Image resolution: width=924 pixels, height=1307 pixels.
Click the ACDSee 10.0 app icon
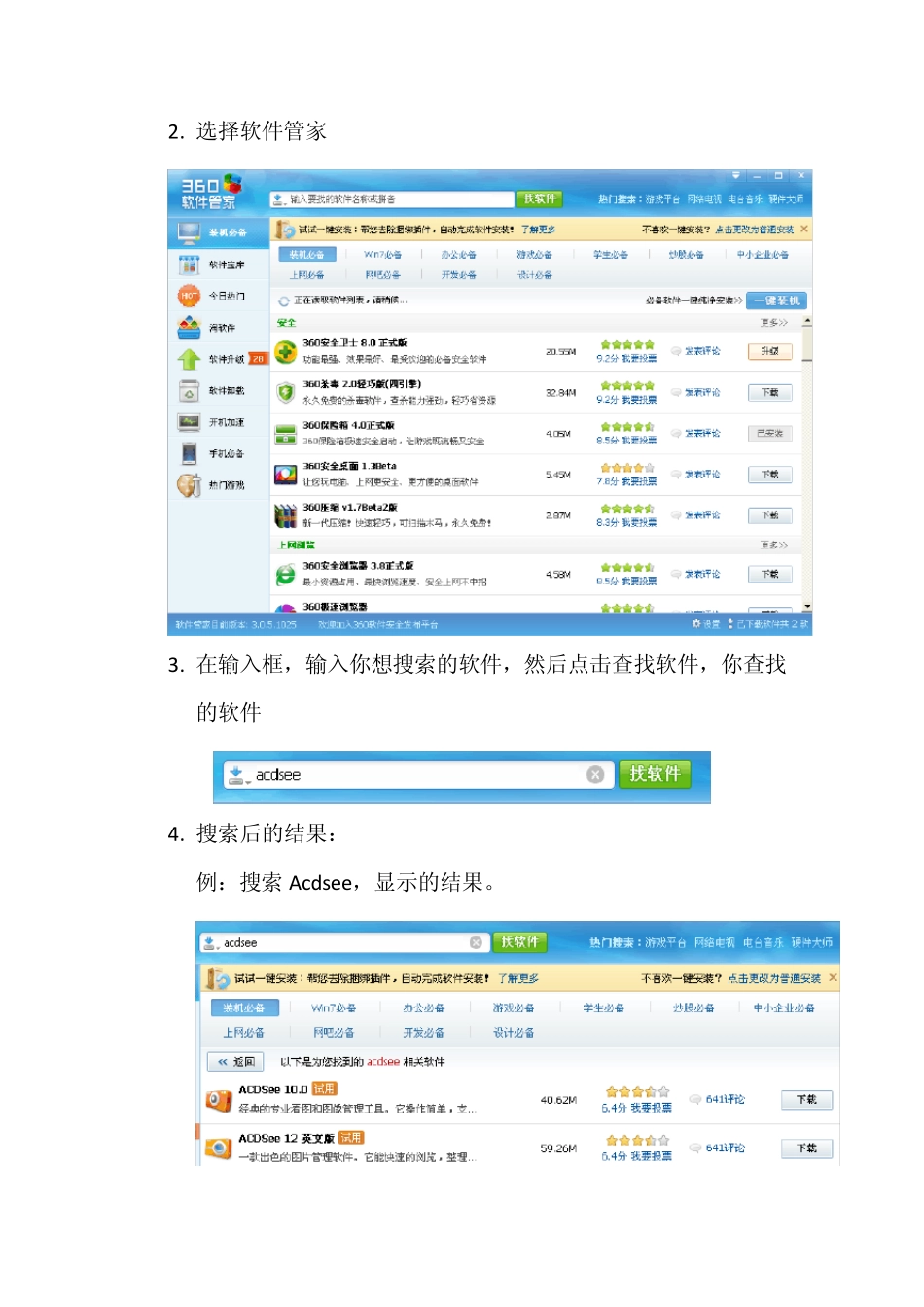tap(219, 1100)
